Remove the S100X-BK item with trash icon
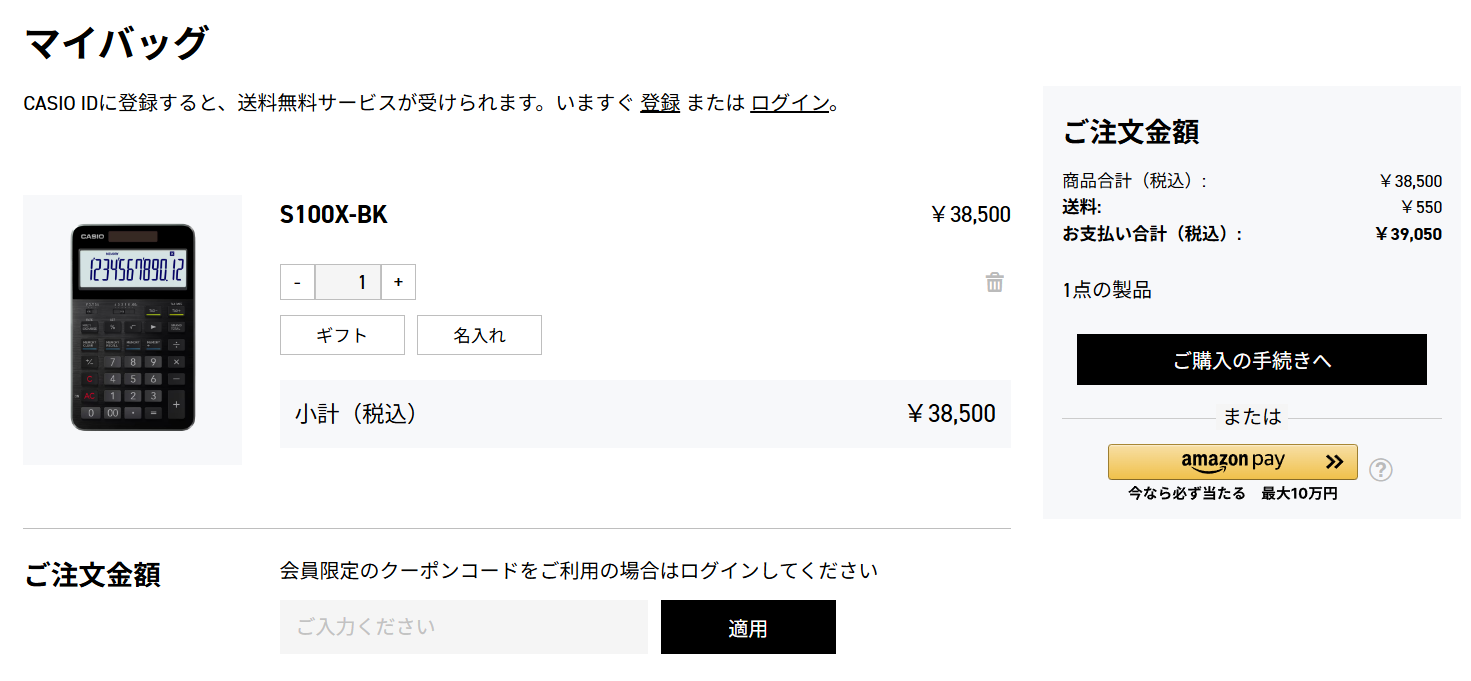Viewport: 1471px width, 681px height. pos(994,282)
